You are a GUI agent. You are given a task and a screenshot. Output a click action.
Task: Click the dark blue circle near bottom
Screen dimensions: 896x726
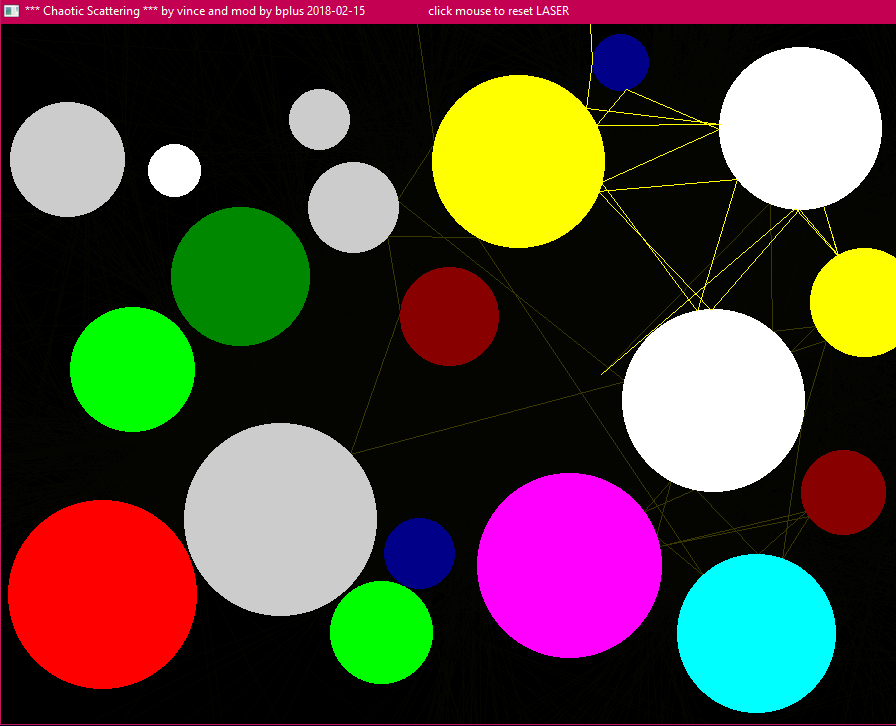[419, 553]
